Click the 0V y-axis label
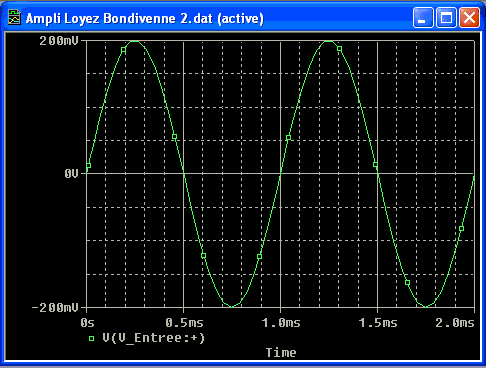Image resolution: width=486 pixels, height=368 pixels. (x=71, y=174)
